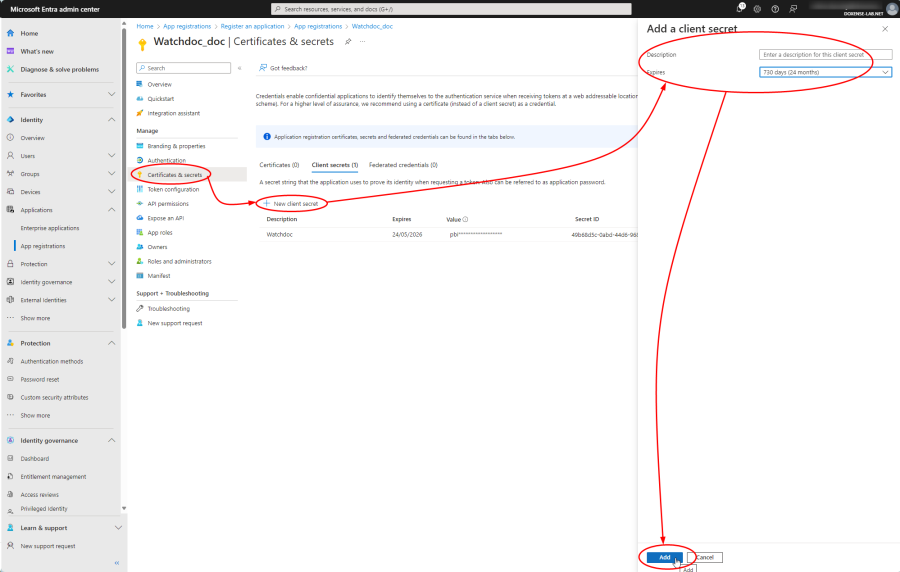Click the feedback icon in top bar
900x572 pixels.
click(792, 9)
